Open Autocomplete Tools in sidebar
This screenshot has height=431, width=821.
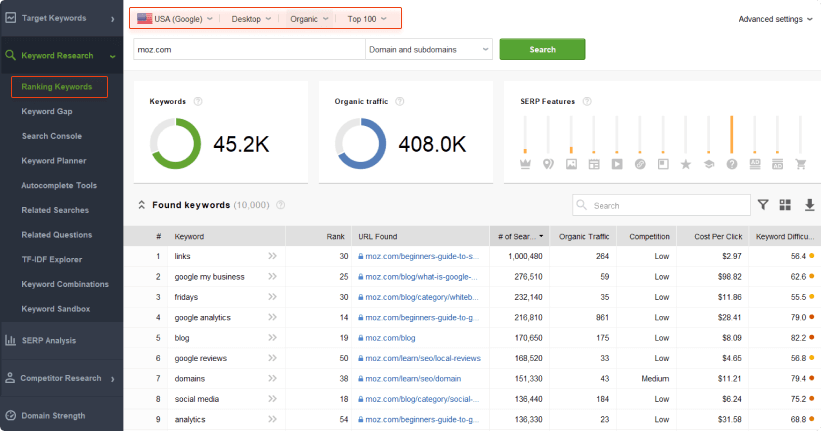[x=59, y=185]
